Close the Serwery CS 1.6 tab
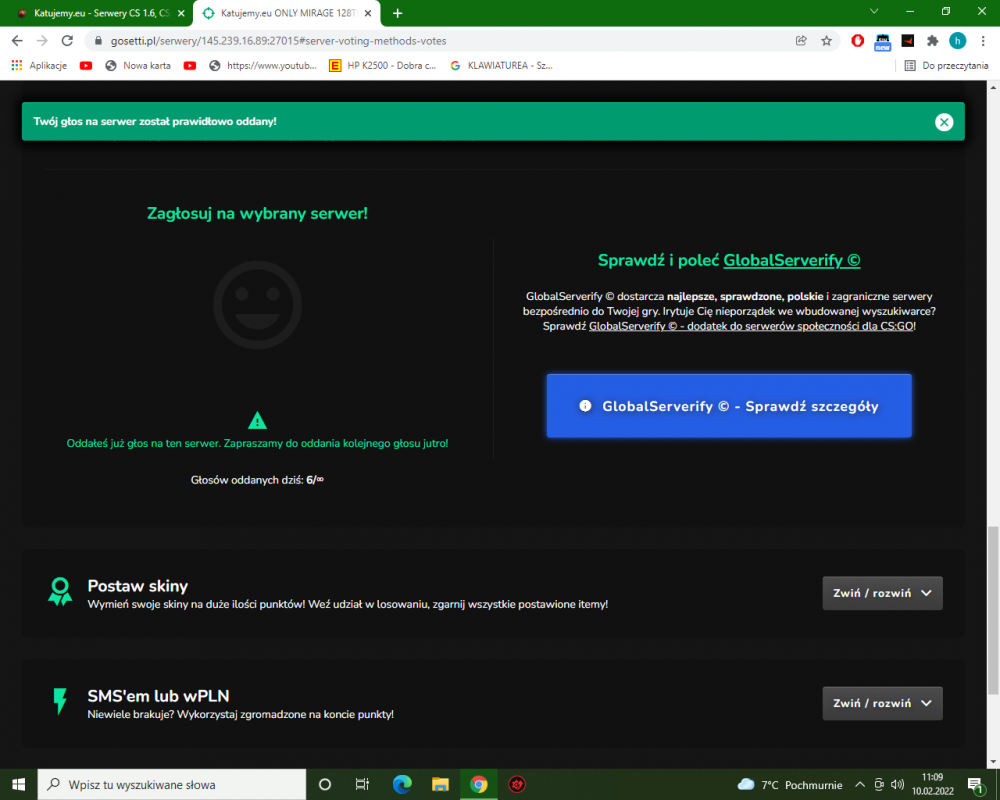The height and width of the screenshot is (800, 1000). point(181,13)
